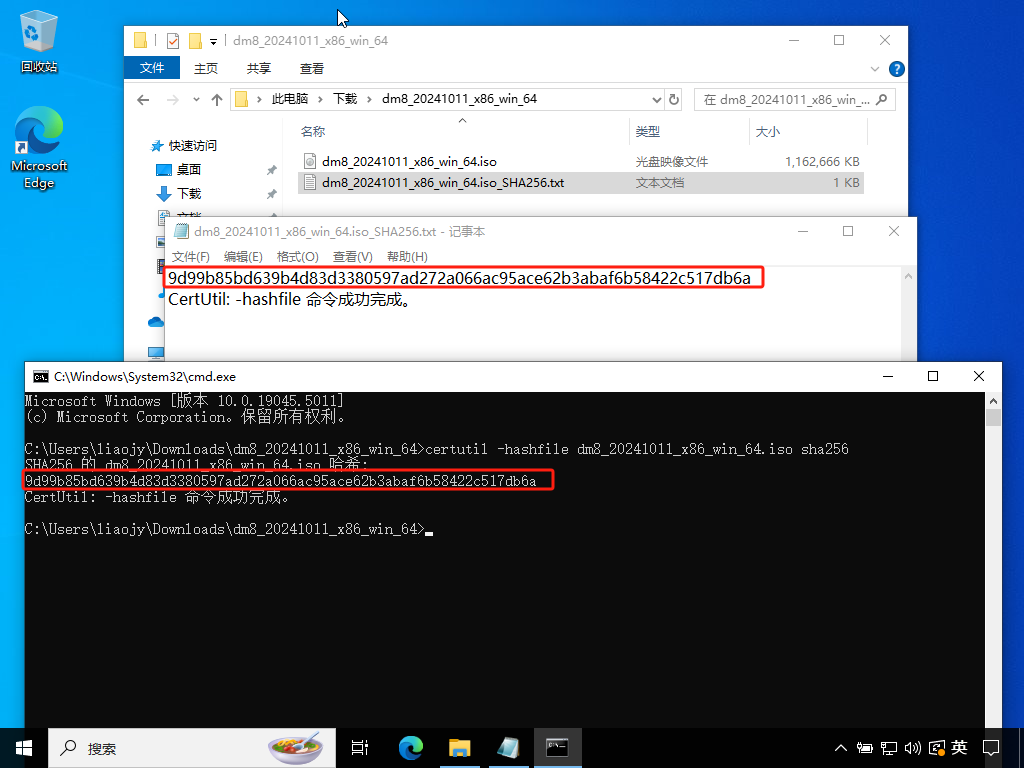Show hidden system tray icons
This screenshot has height=768, width=1024.
pos(840,748)
